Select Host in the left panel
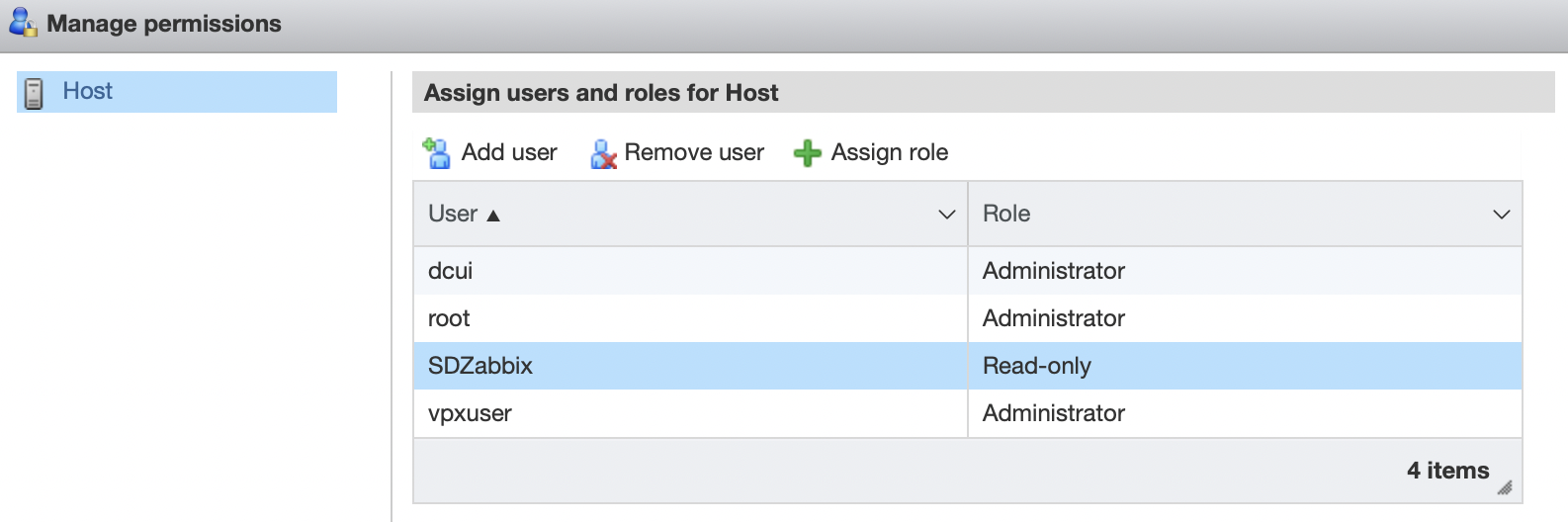The image size is (1568, 522). [88, 92]
